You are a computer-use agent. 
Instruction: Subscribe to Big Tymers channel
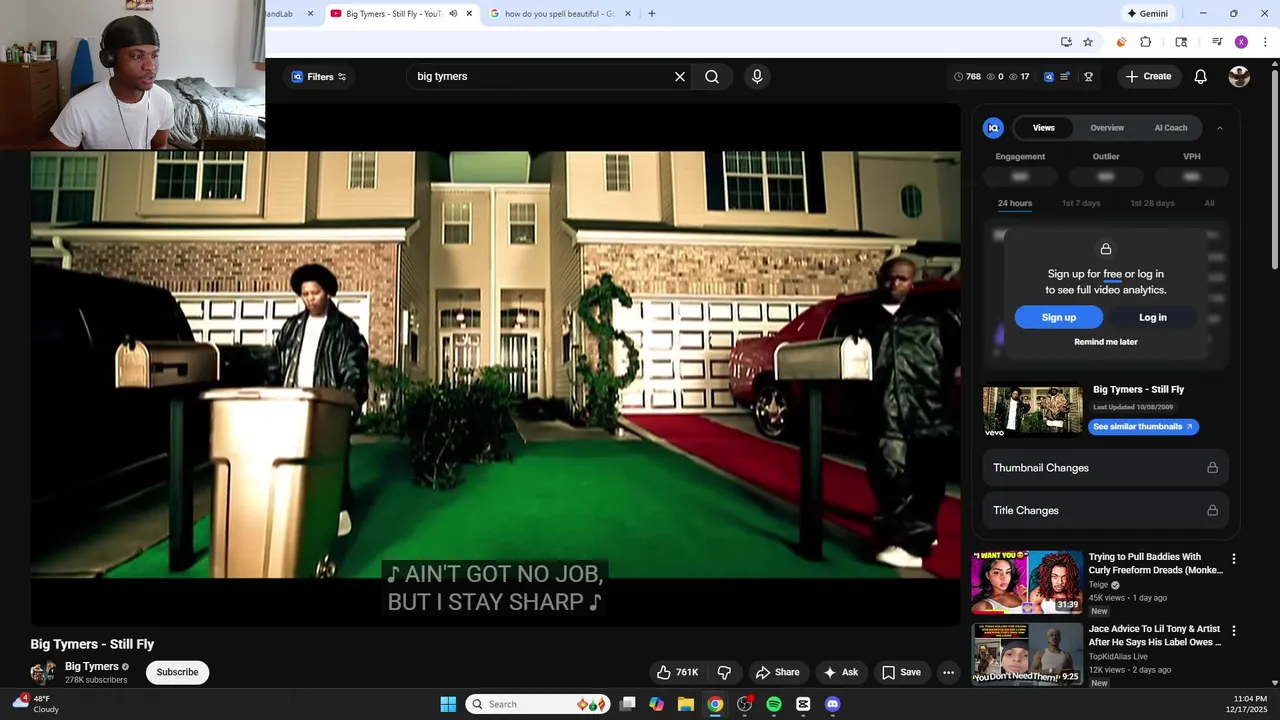coord(177,672)
